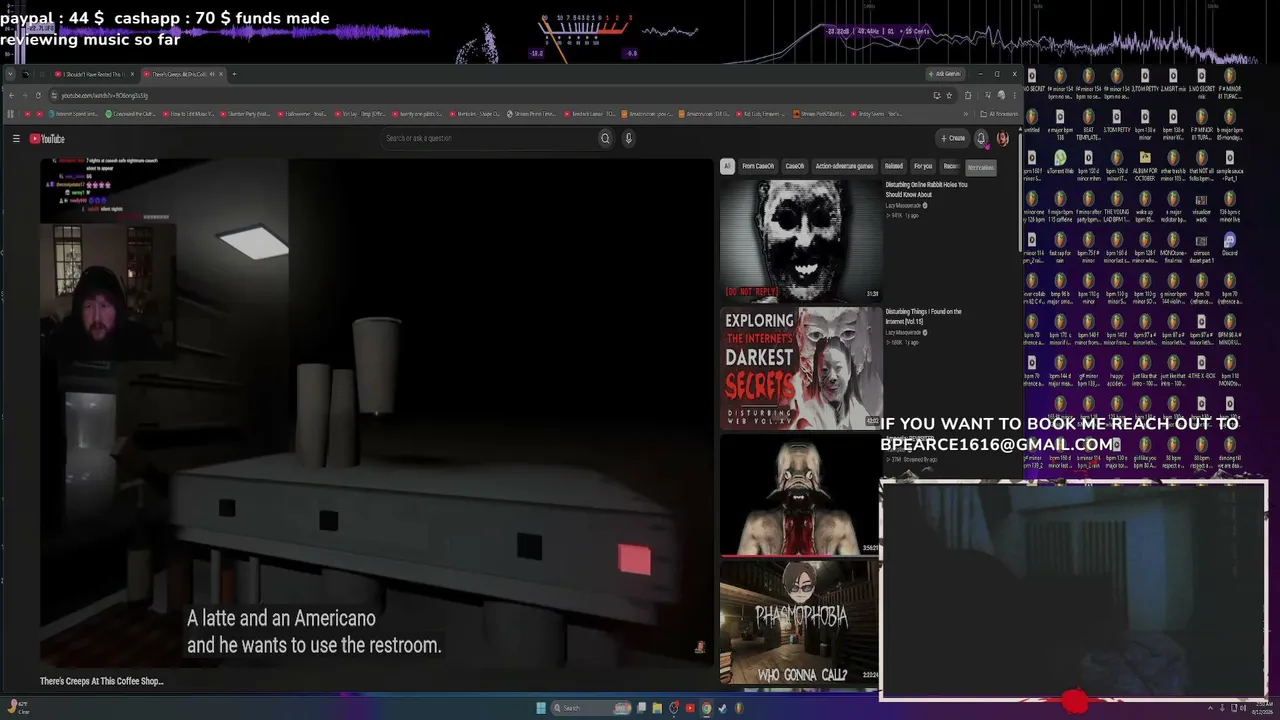Open the Windows Start menu
The image size is (1280, 720).
point(541,708)
